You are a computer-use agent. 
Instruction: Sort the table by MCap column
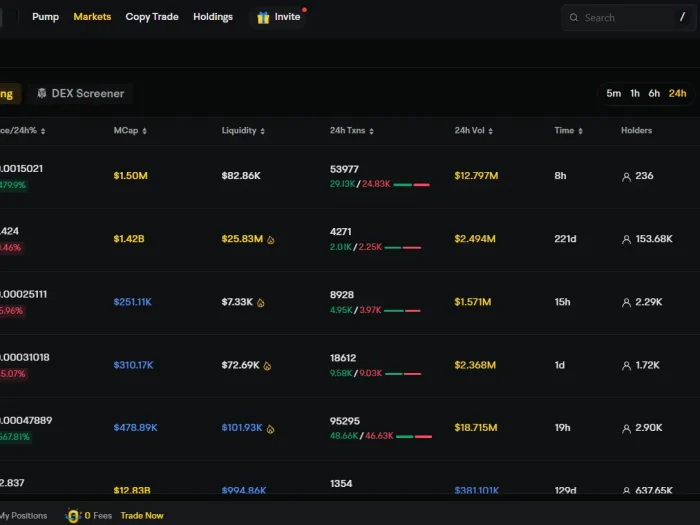click(131, 130)
